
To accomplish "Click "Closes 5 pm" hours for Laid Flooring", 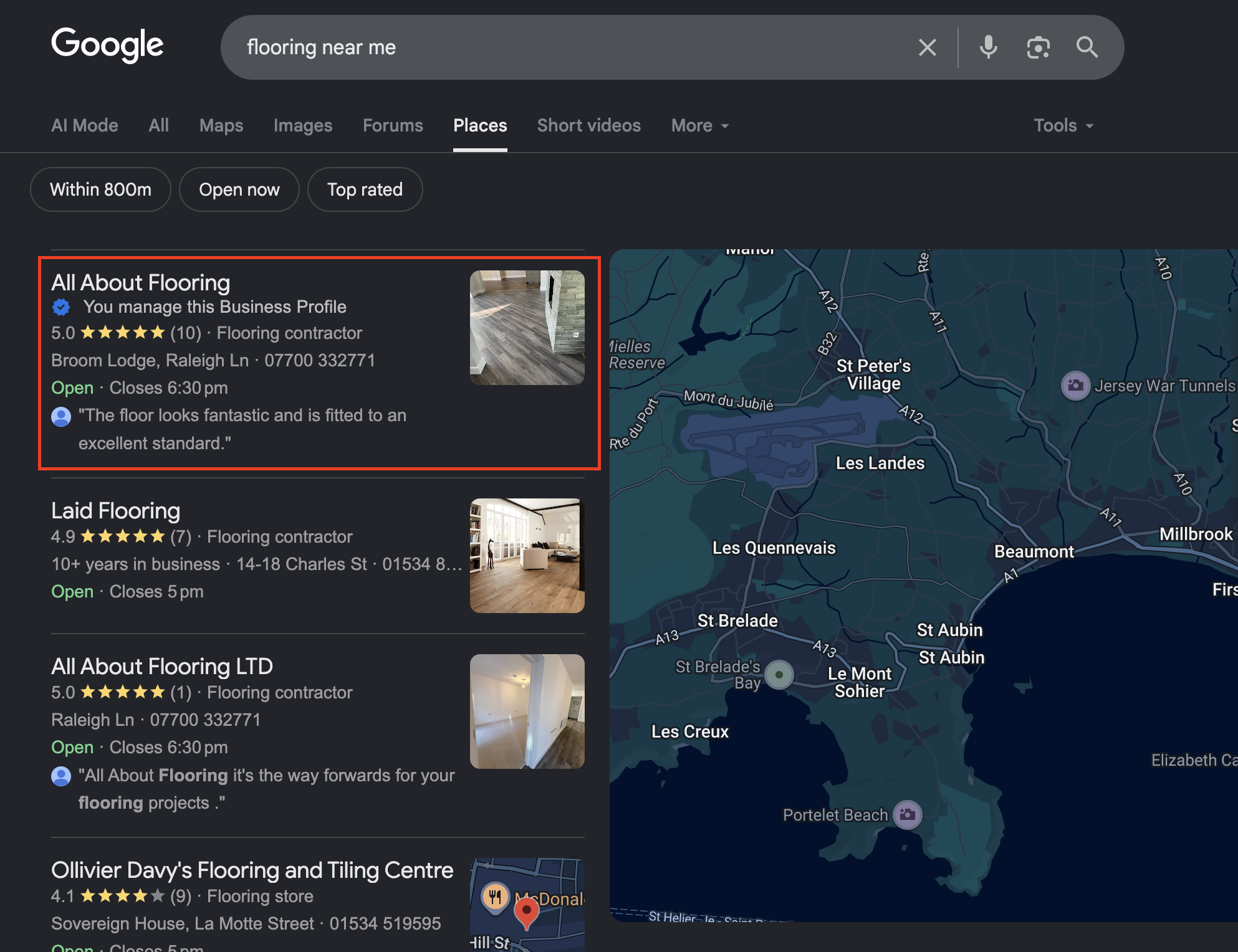I will pos(156,591).
